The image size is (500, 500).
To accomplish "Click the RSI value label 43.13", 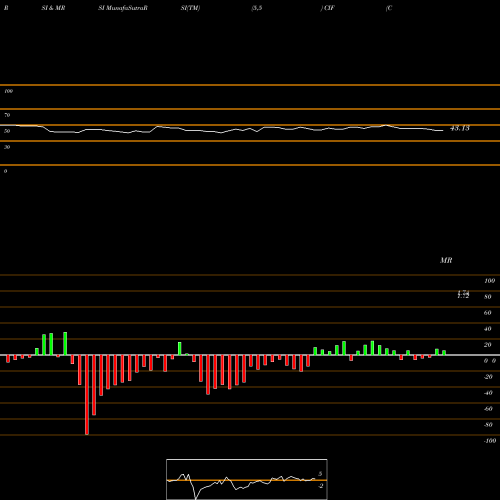I will (x=460, y=128).
